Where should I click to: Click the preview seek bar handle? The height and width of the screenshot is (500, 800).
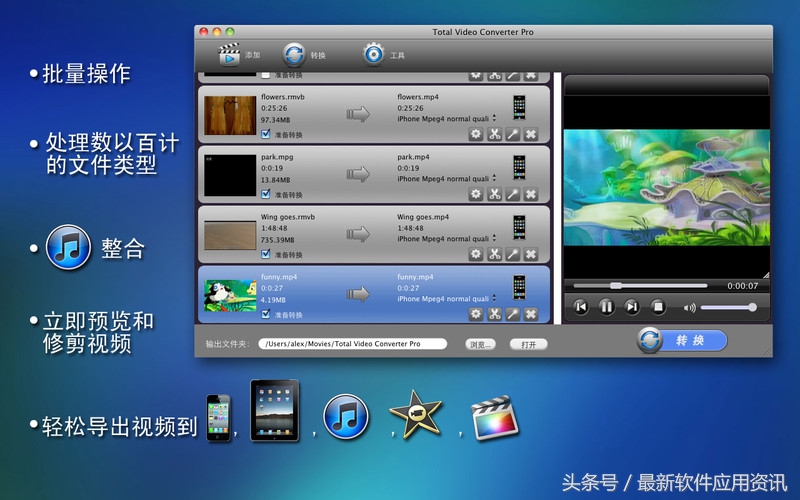tap(616, 286)
